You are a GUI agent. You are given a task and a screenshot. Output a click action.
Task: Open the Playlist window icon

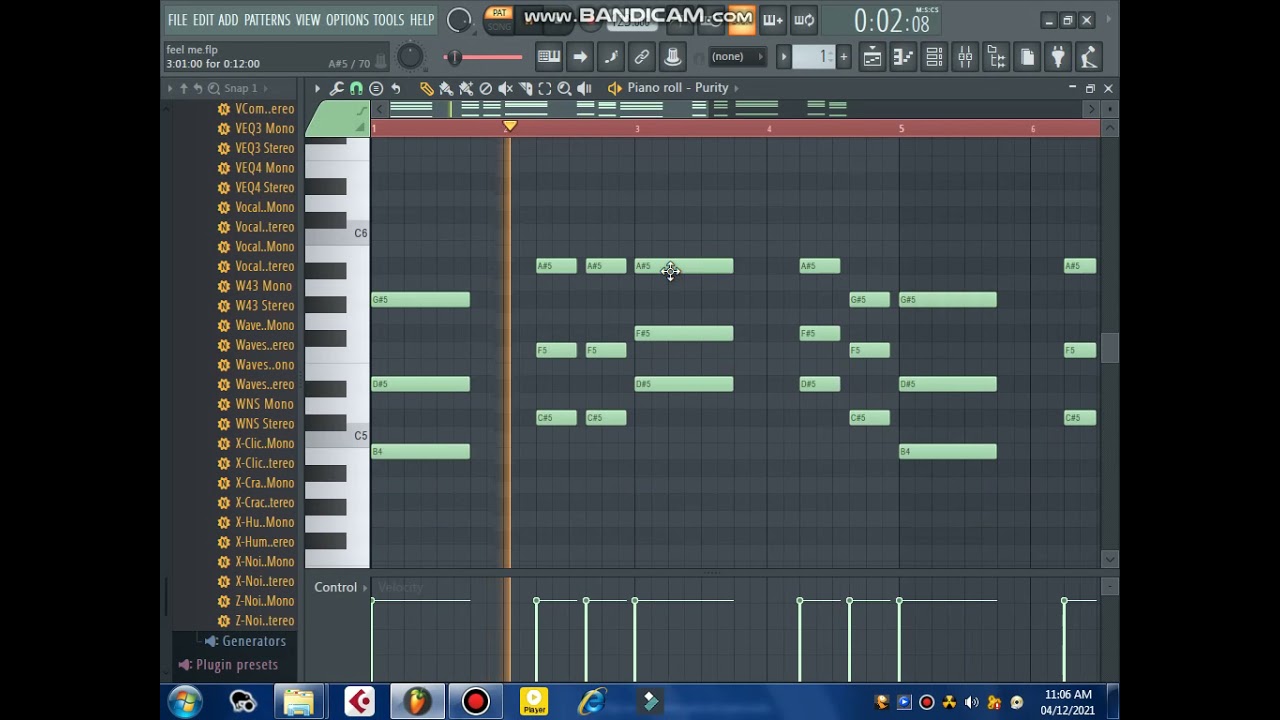tap(872, 57)
